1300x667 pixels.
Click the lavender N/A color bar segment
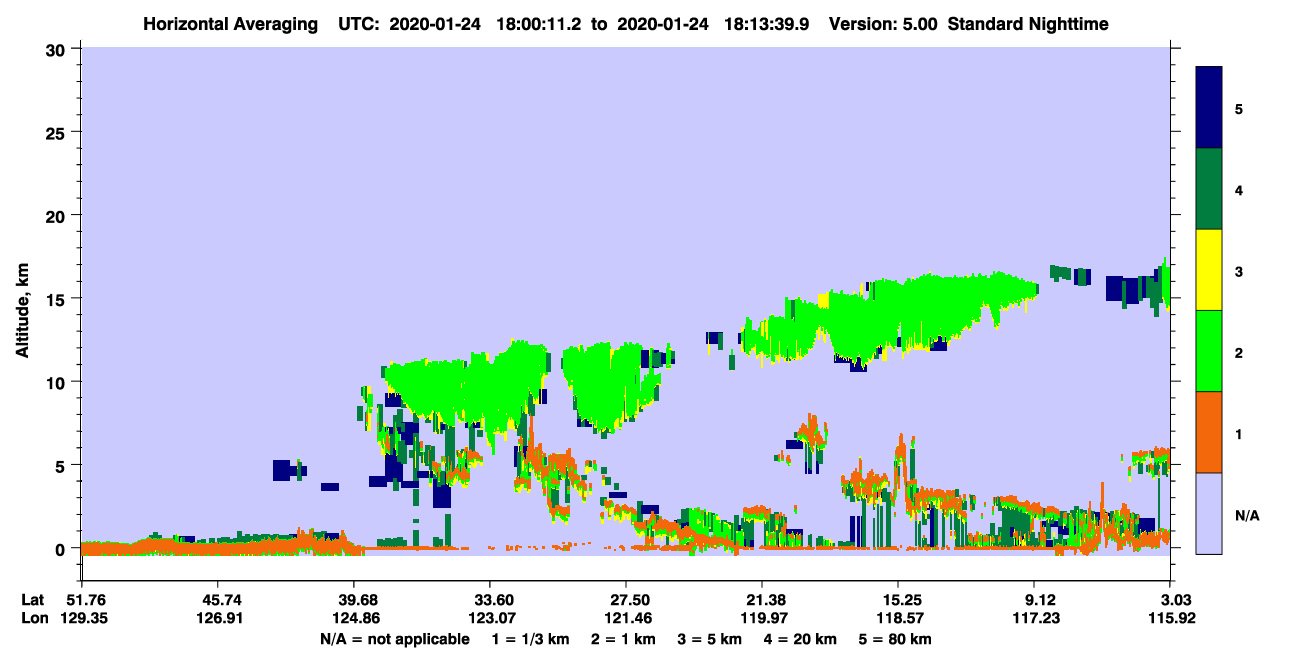[1209, 513]
